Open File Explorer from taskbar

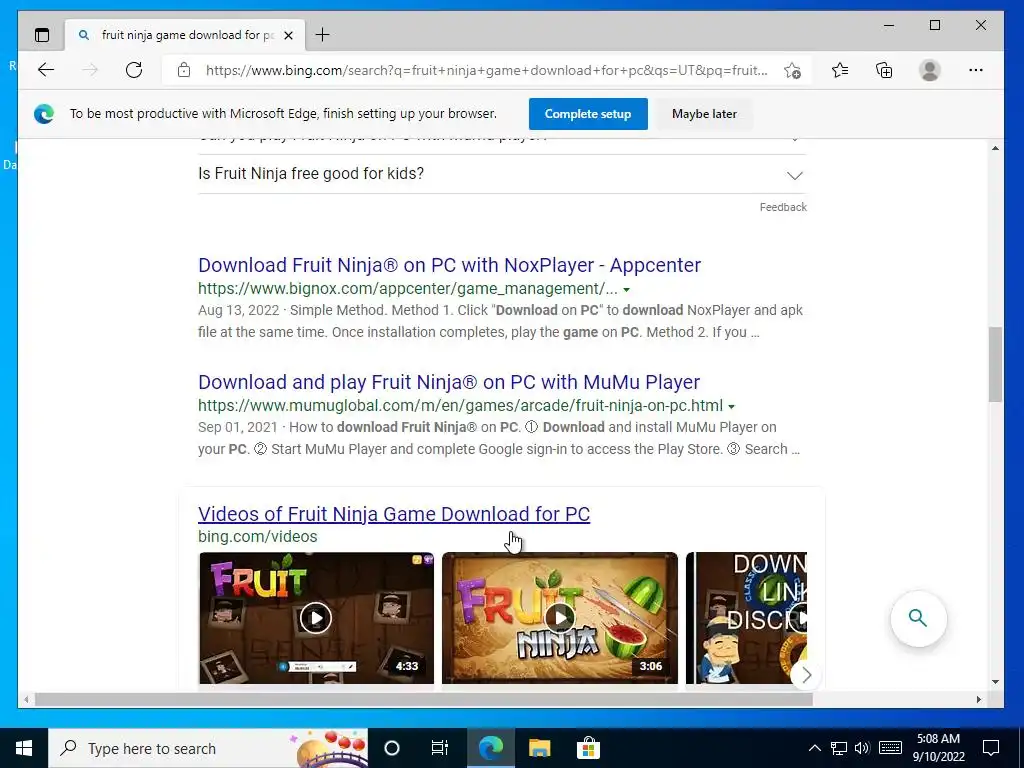click(x=539, y=748)
